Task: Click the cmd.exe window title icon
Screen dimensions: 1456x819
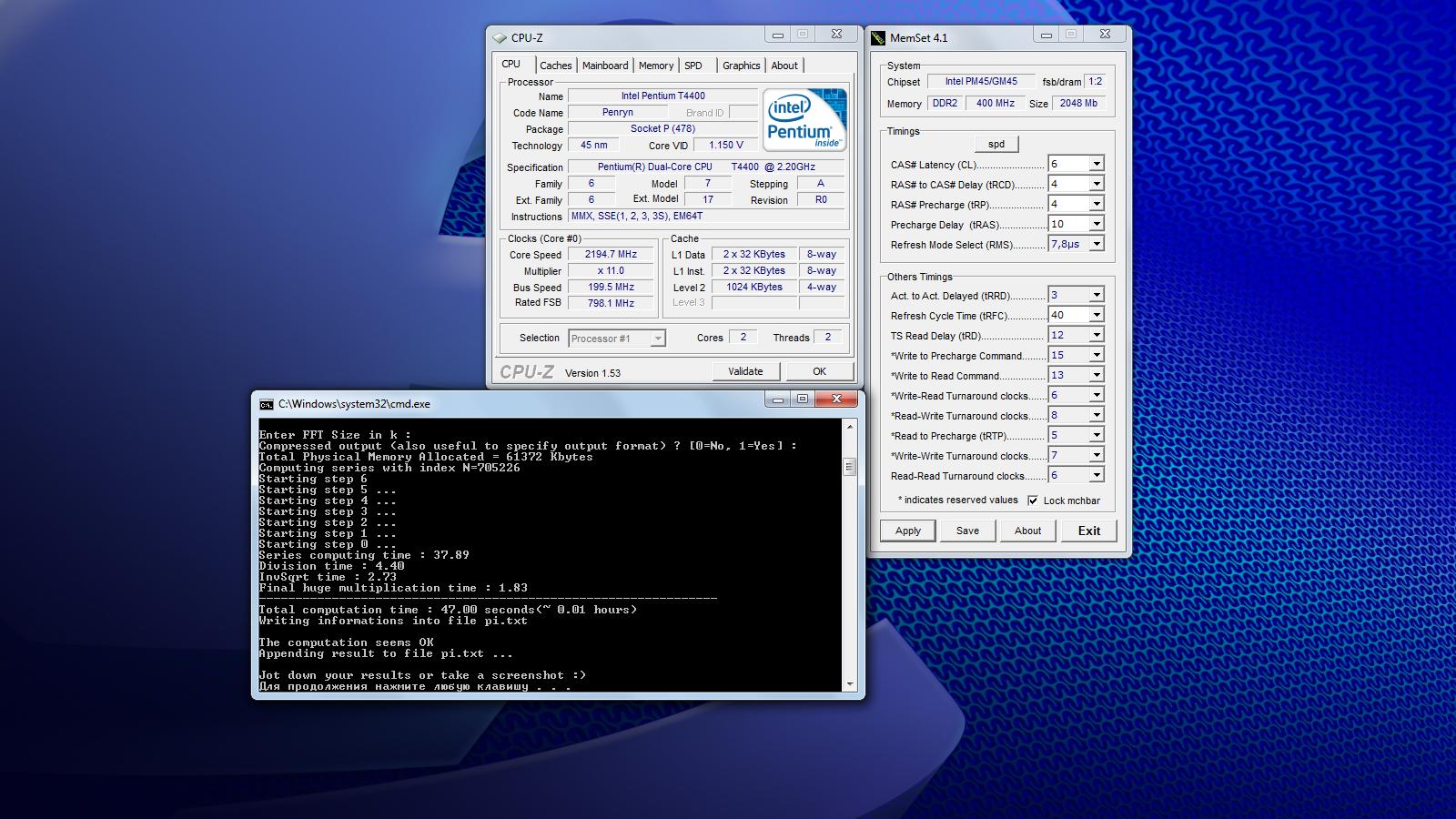Action: click(266, 404)
